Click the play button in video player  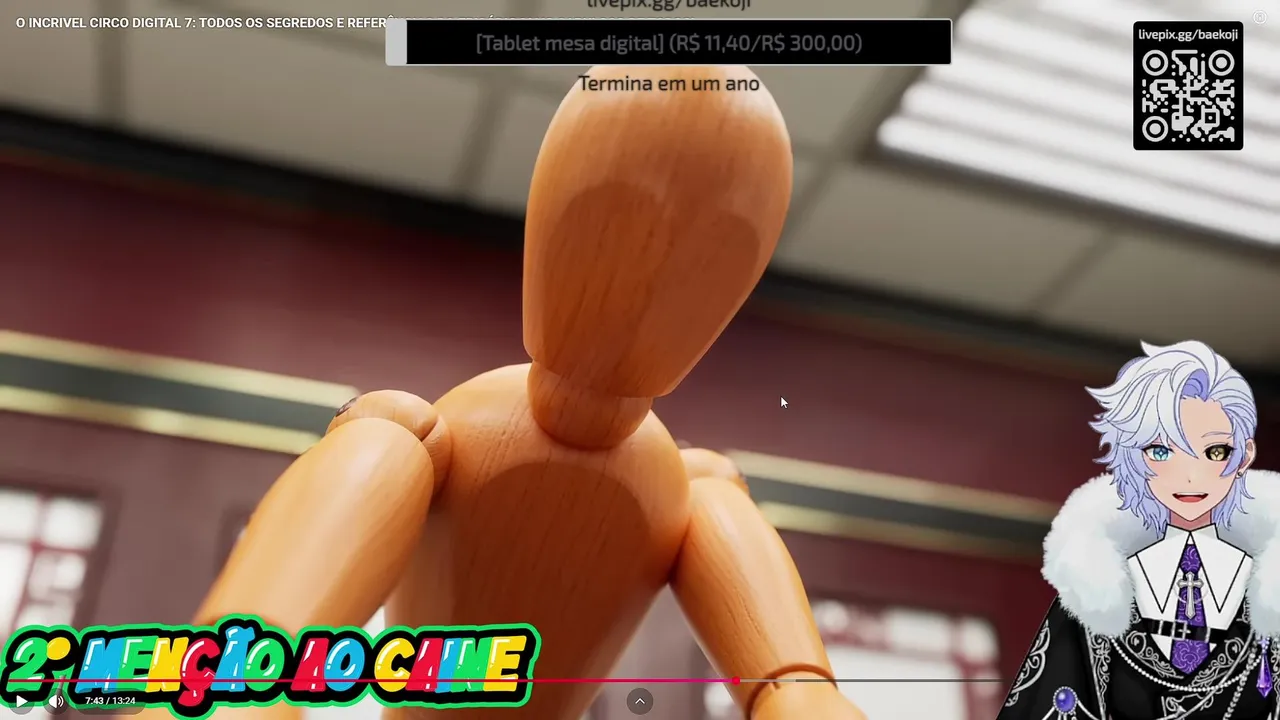click(21, 701)
